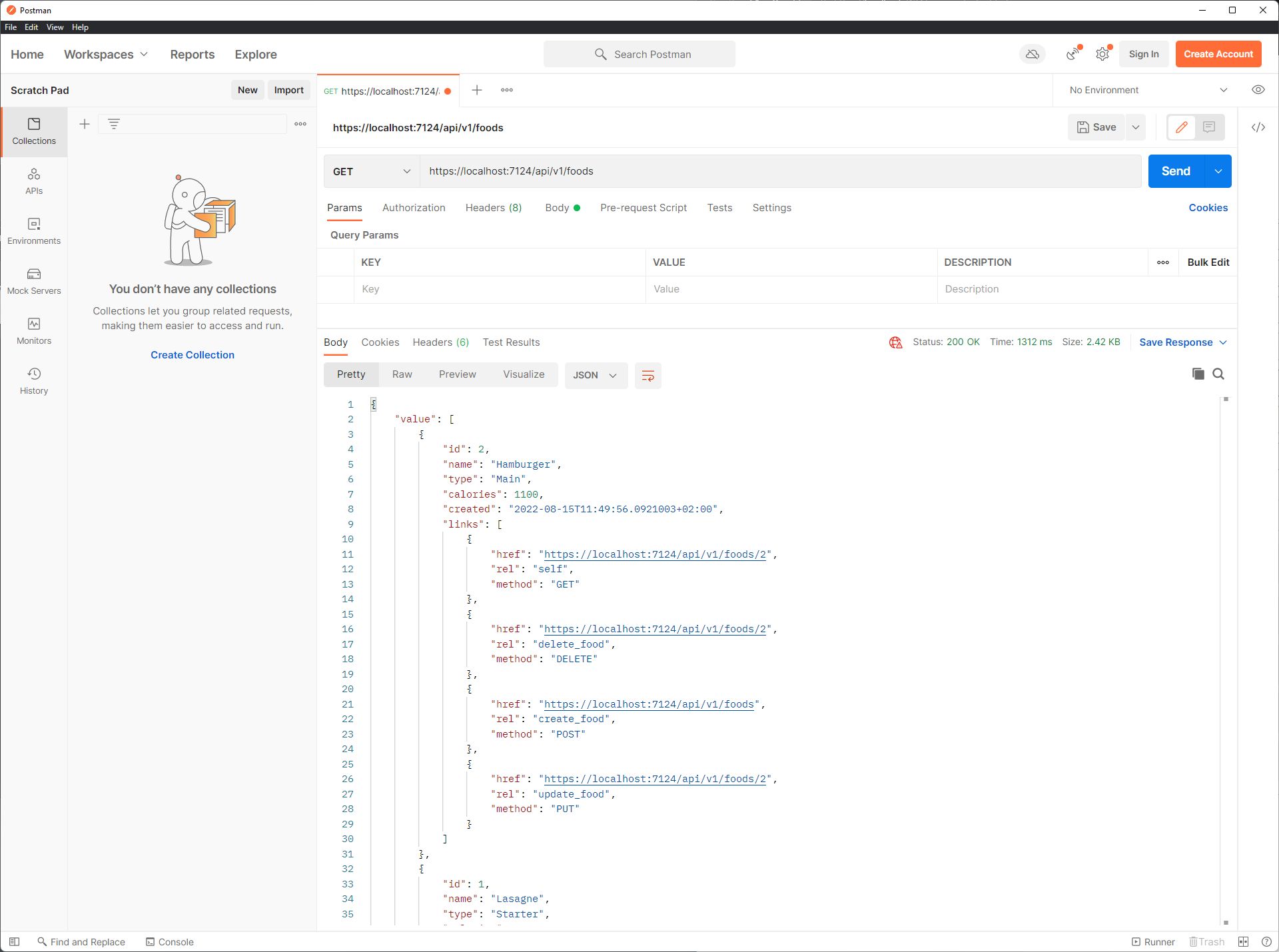The height and width of the screenshot is (952, 1279).
Task: Click the Bulk Edit button
Action: [1207, 262]
